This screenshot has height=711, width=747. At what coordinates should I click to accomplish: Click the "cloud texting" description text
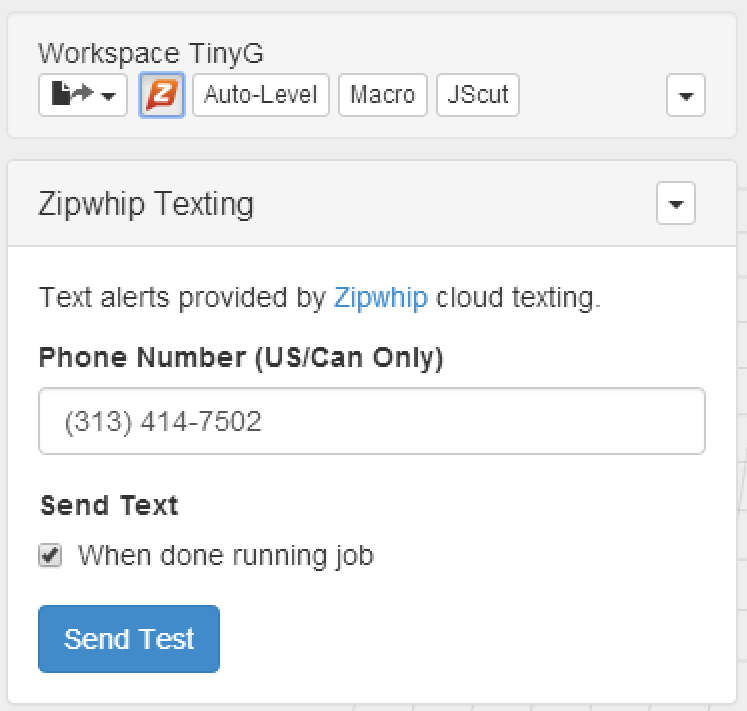pos(518,298)
